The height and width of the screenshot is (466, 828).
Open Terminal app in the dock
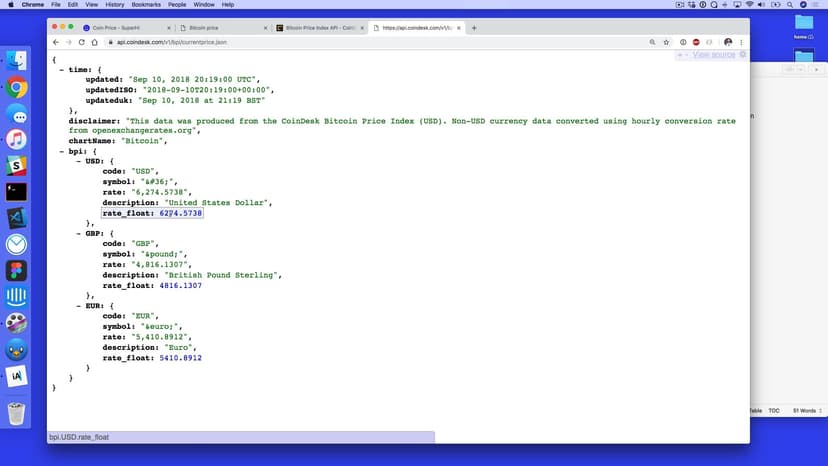[17, 192]
